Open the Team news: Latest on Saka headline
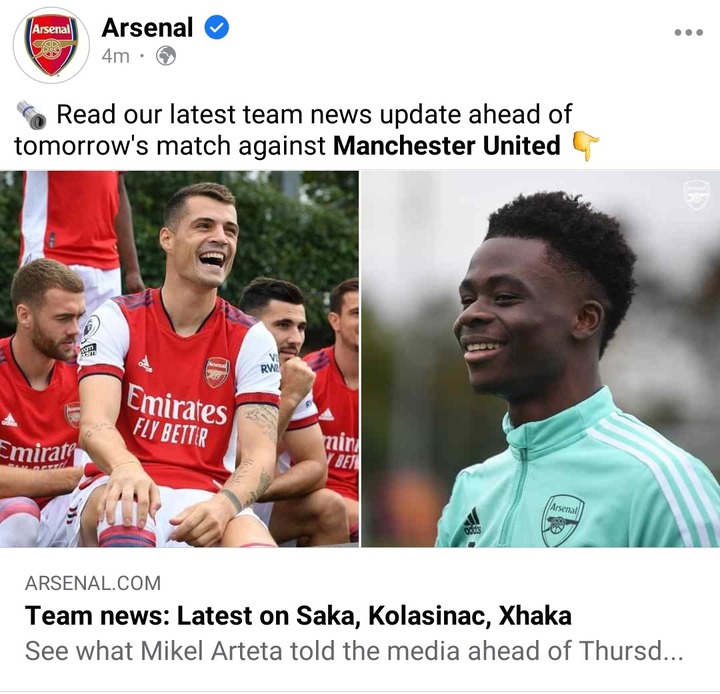The image size is (720, 694). tap(298, 615)
